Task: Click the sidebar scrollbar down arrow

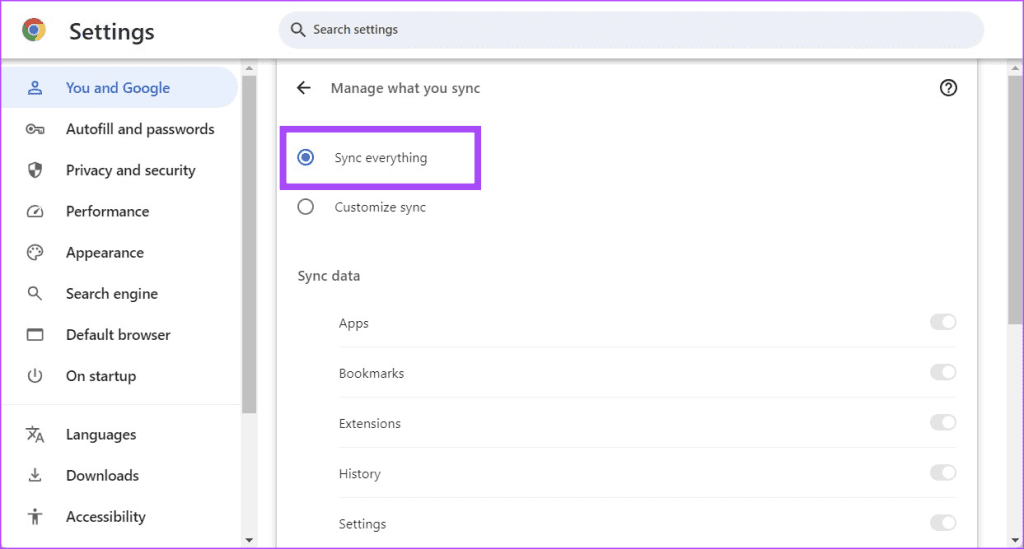Action: click(x=249, y=540)
